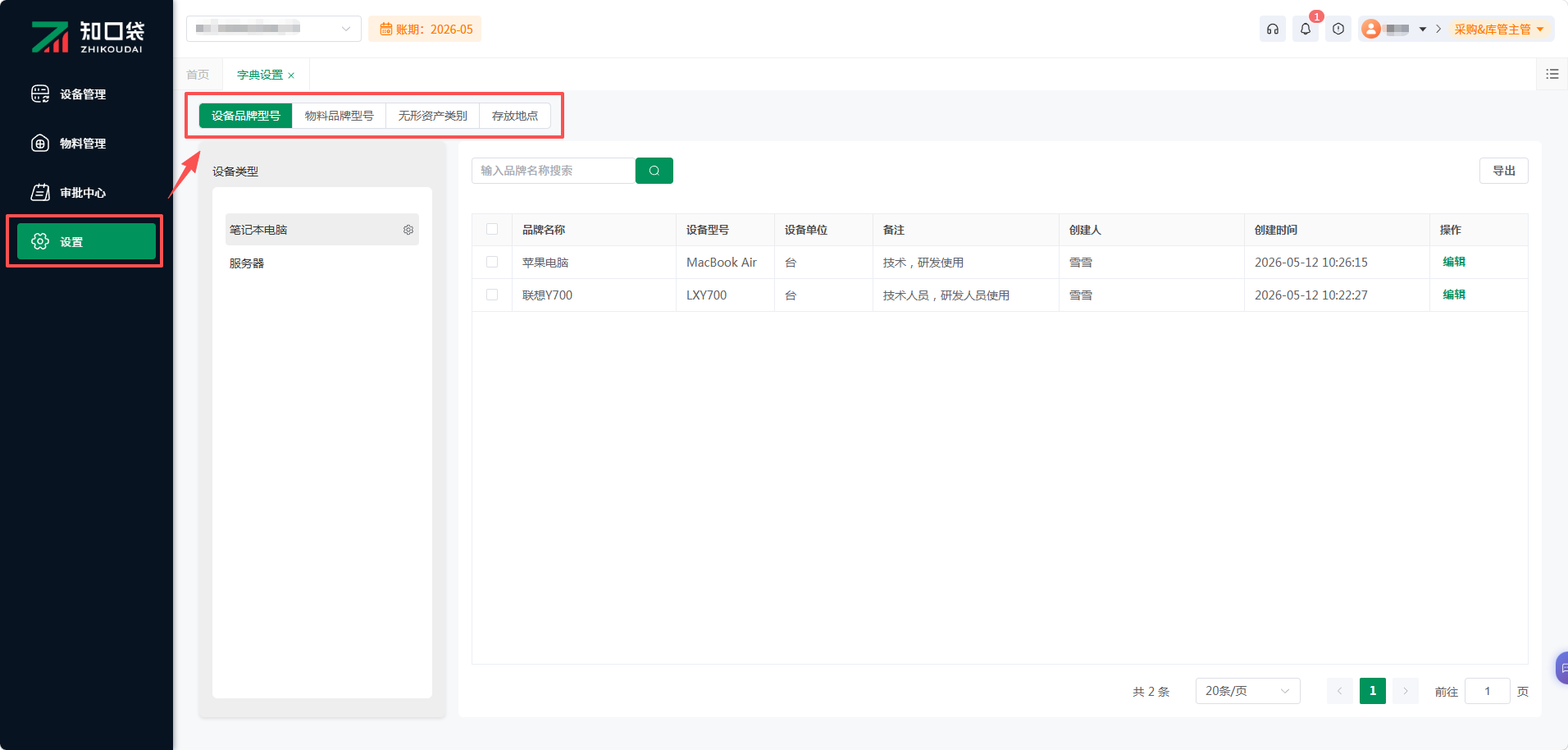The image size is (1568, 750).
Task: Expand the user account dropdown arrow
Action: 1423,30
